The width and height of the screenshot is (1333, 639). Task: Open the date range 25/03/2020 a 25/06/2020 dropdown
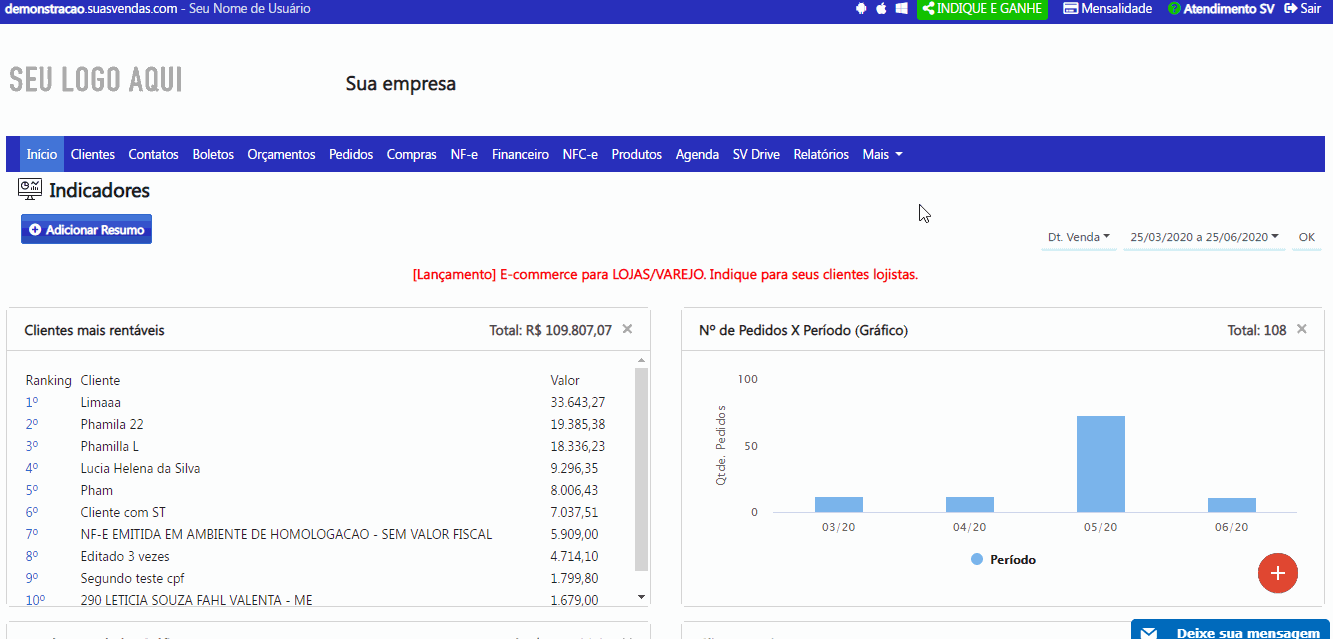click(1204, 237)
